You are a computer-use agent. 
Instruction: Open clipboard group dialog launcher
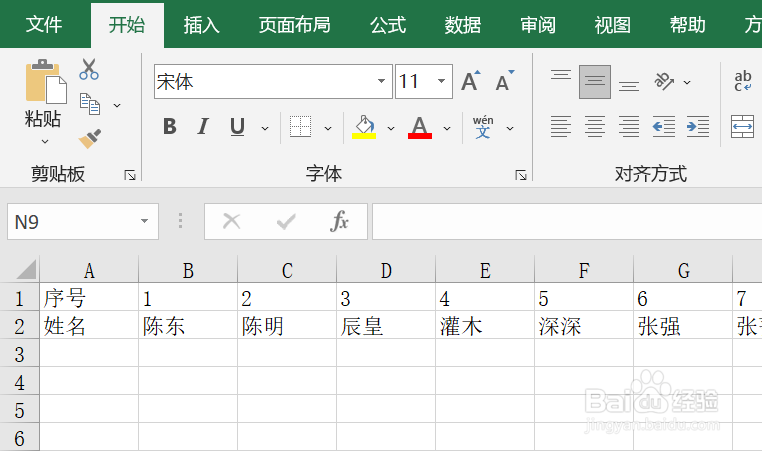tap(130, 175)
